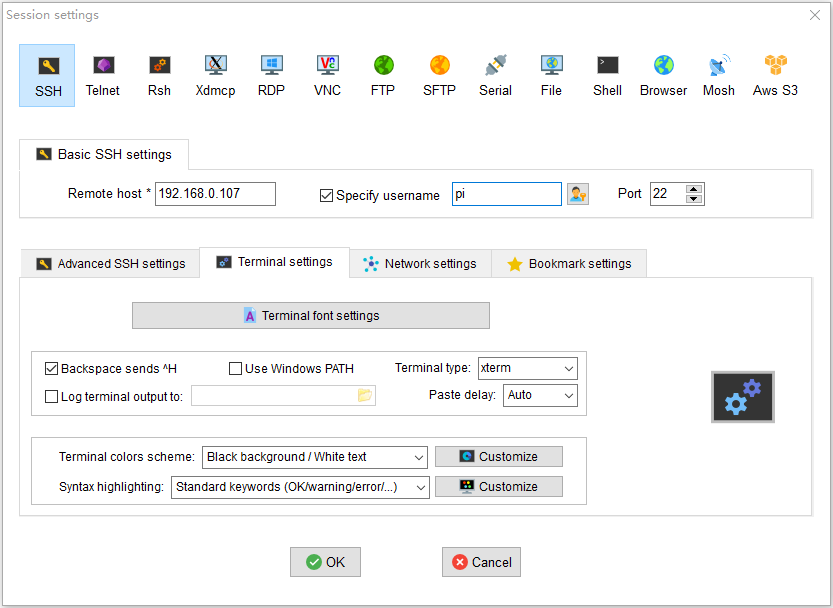Viewport: 833px width, 608px height.
Task: Choose the Shell session type
Action: click(608, 75)
